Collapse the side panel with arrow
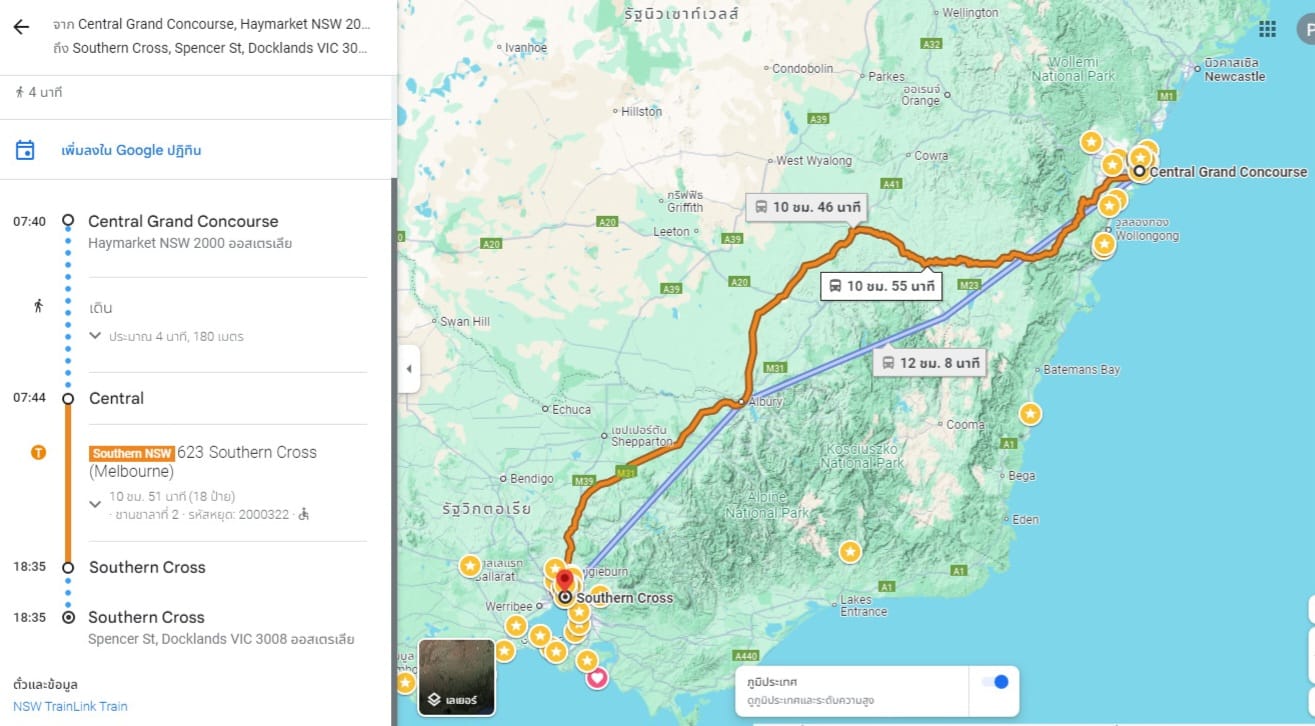Viewport: 1315px width, 726px height. coord(408,369)
